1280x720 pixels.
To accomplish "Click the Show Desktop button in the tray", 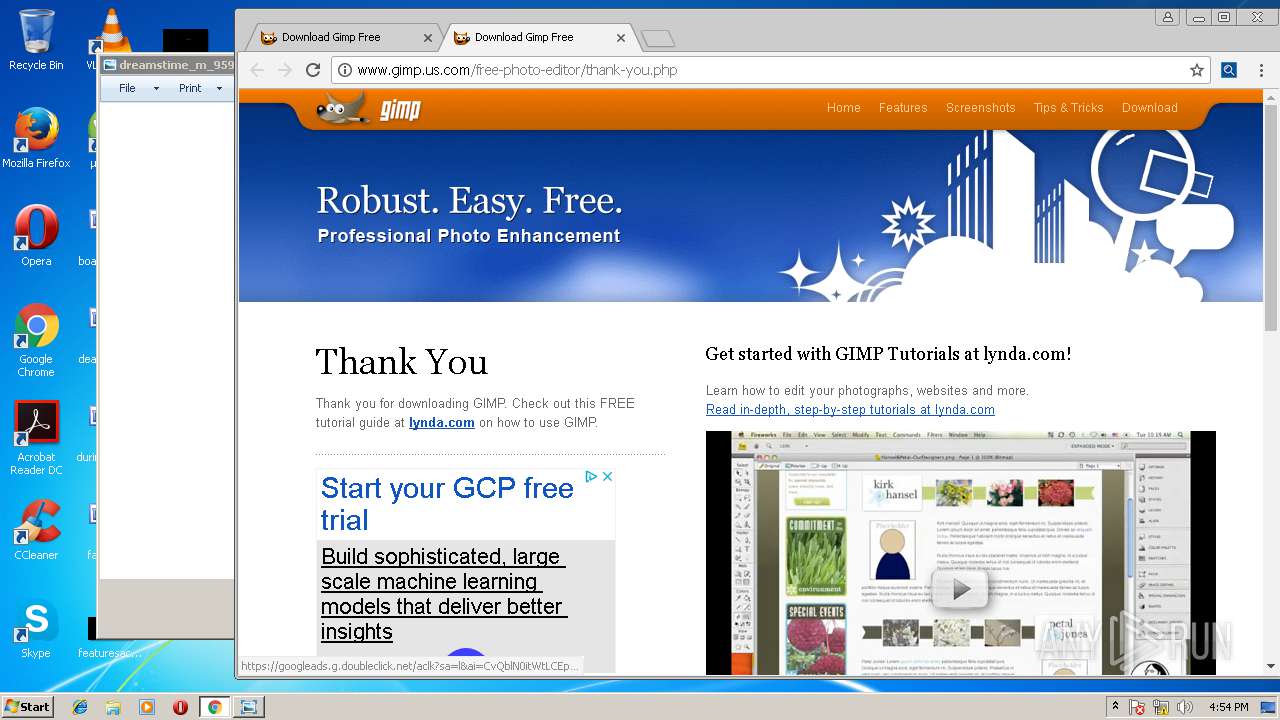I will 1269,707.
